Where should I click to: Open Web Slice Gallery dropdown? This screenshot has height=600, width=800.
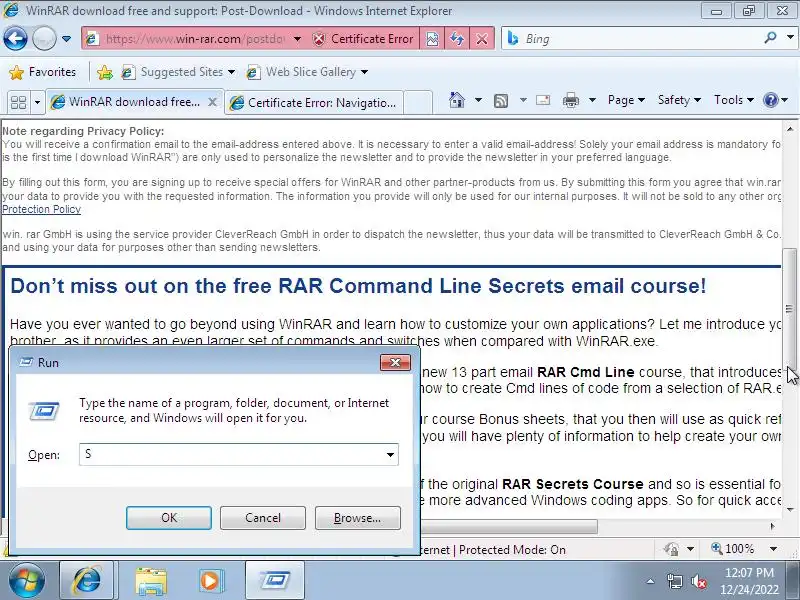click(307, 72)
